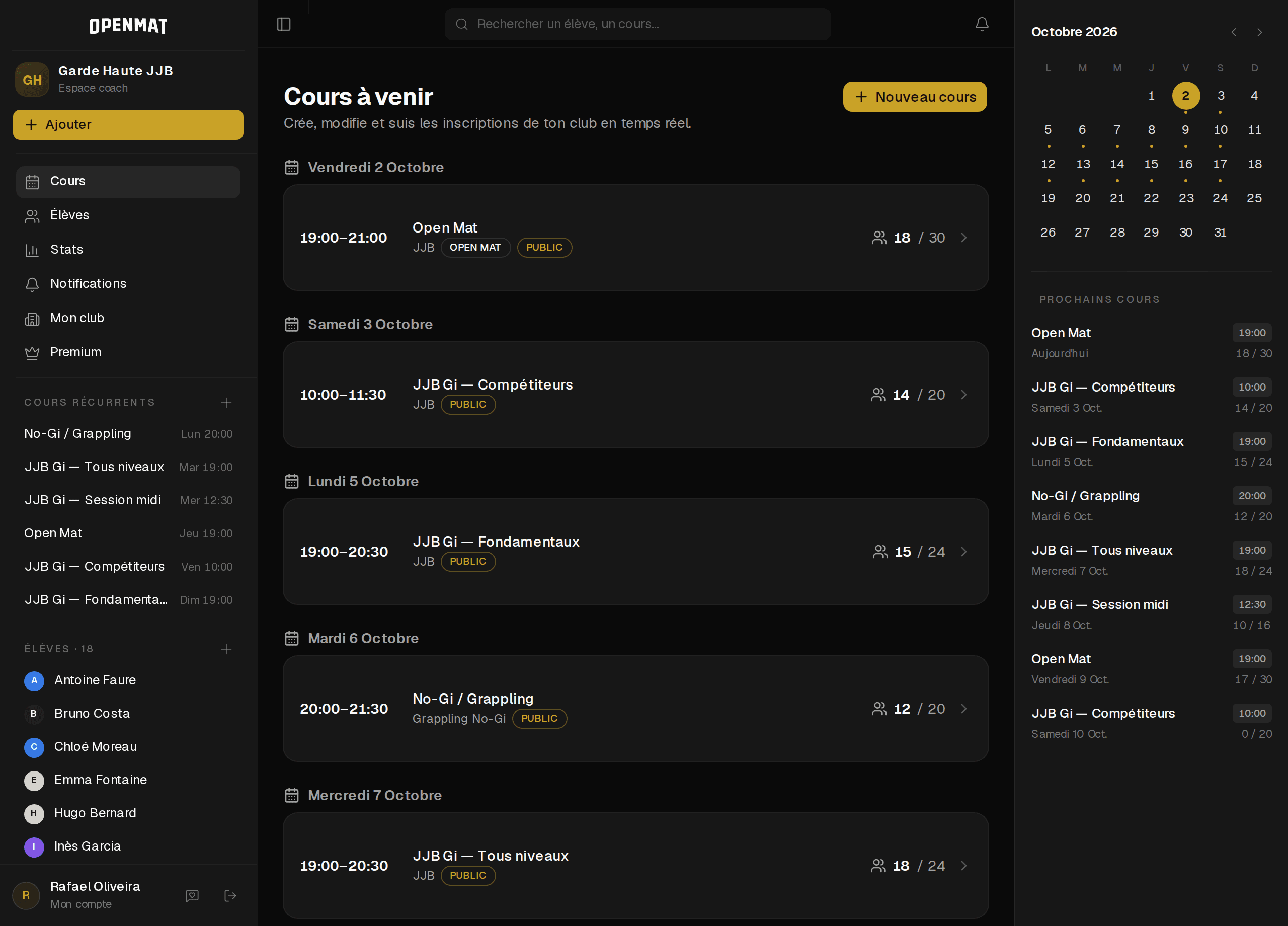The image size is (1288, 926).
Task: Expand the JJB Gi — Tous niveaux 19:00–20:30 chevron
Action: pyautogui.click(x=963, y=866)
